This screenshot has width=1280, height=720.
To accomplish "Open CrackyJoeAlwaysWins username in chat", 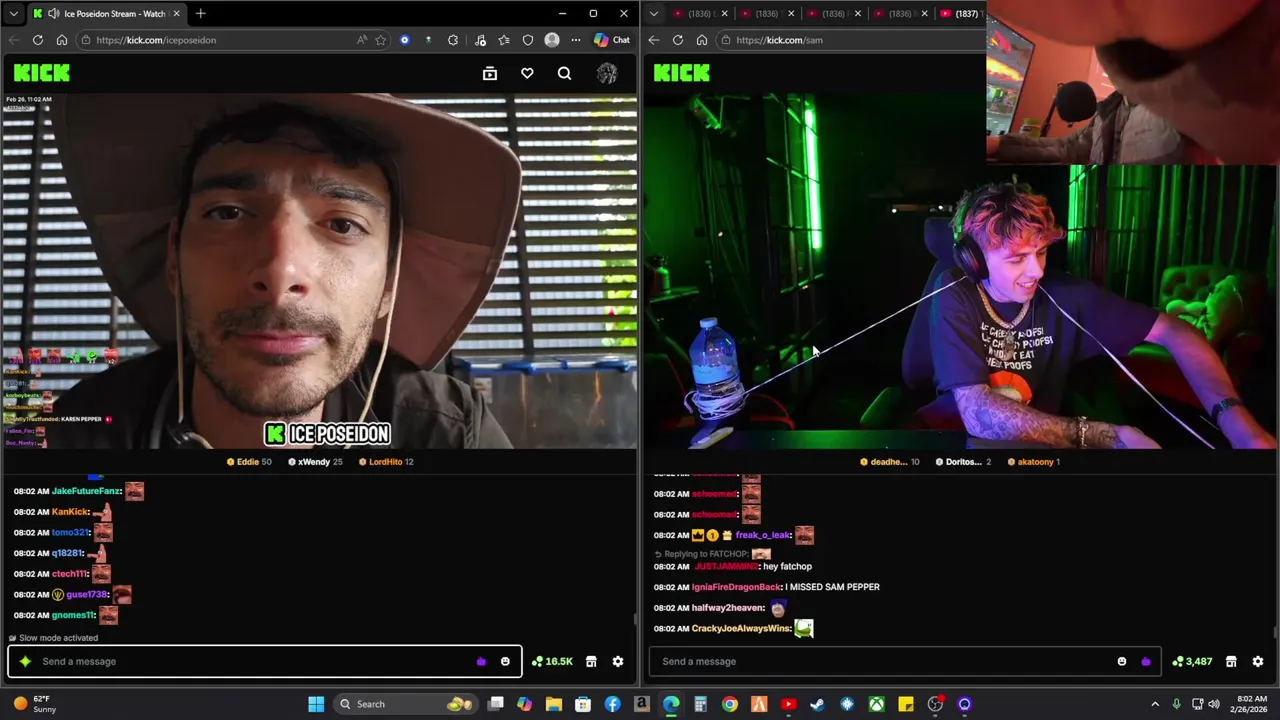I will [x=741, y=628].
